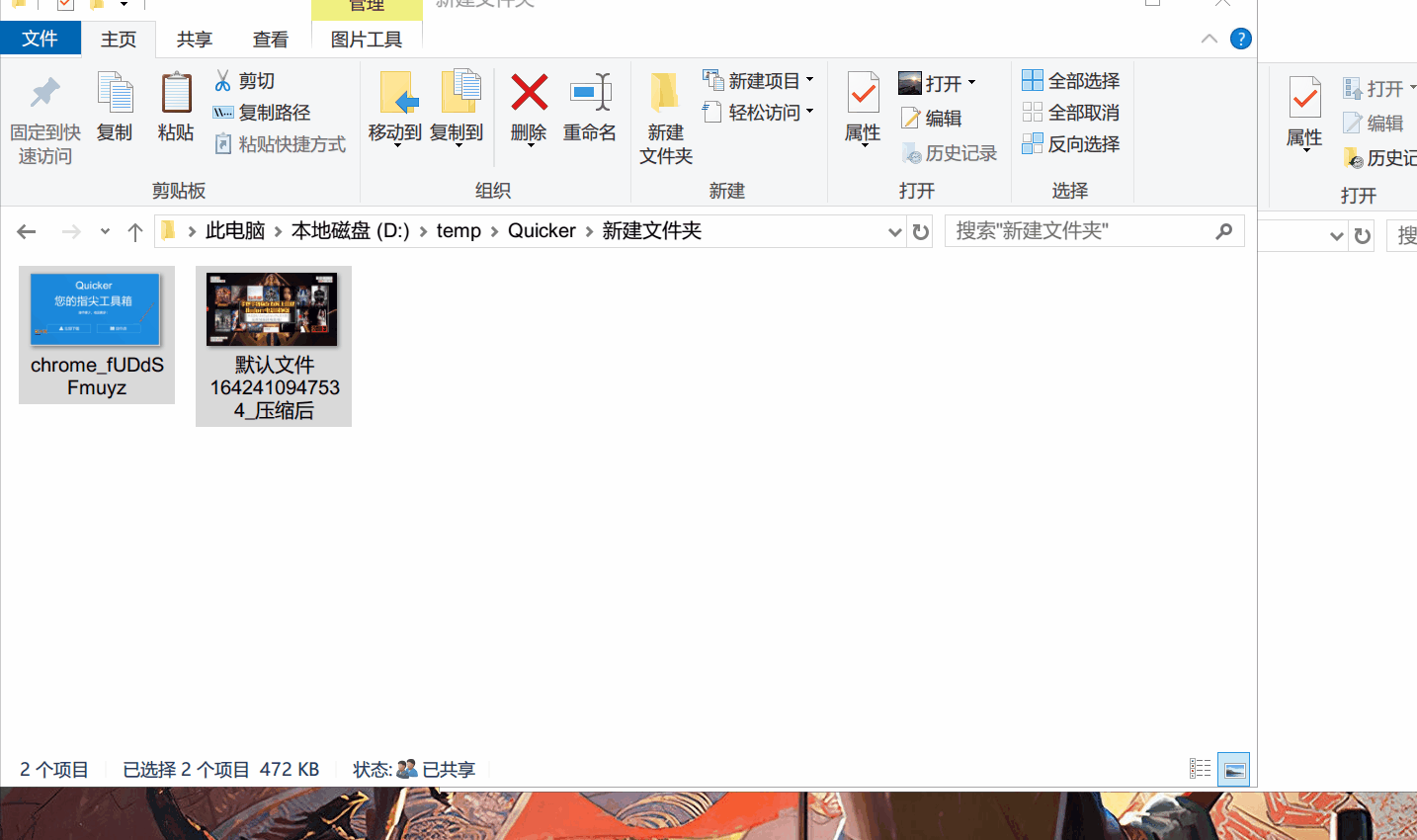The image size is (1417, 840).
Task: Open the 文件 menu tab
Action: click(40, 39)
